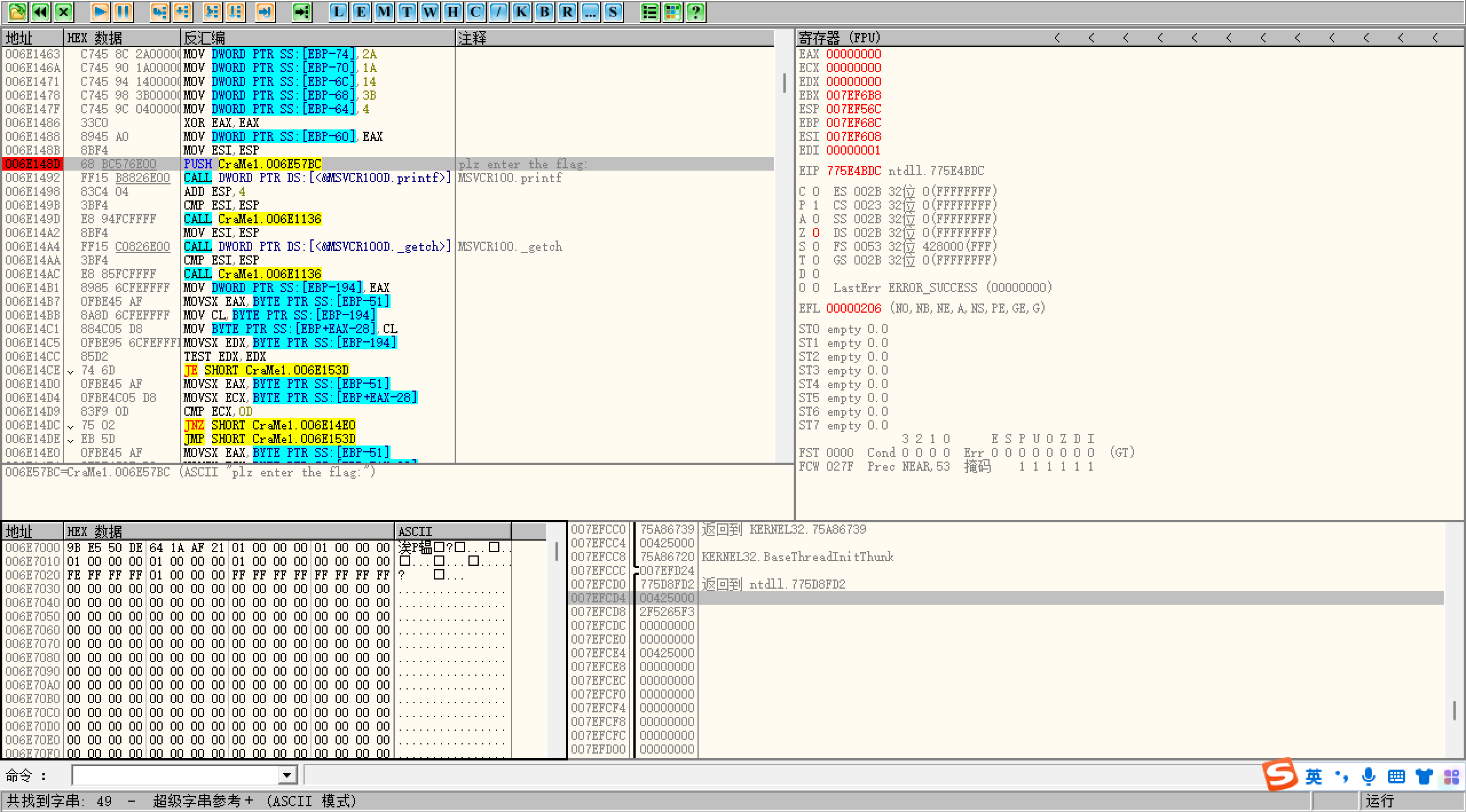Viewport: 1466px width, 812px height.
Task: Open appearance options via colored grid icon
Action: (x=673, y=11)
